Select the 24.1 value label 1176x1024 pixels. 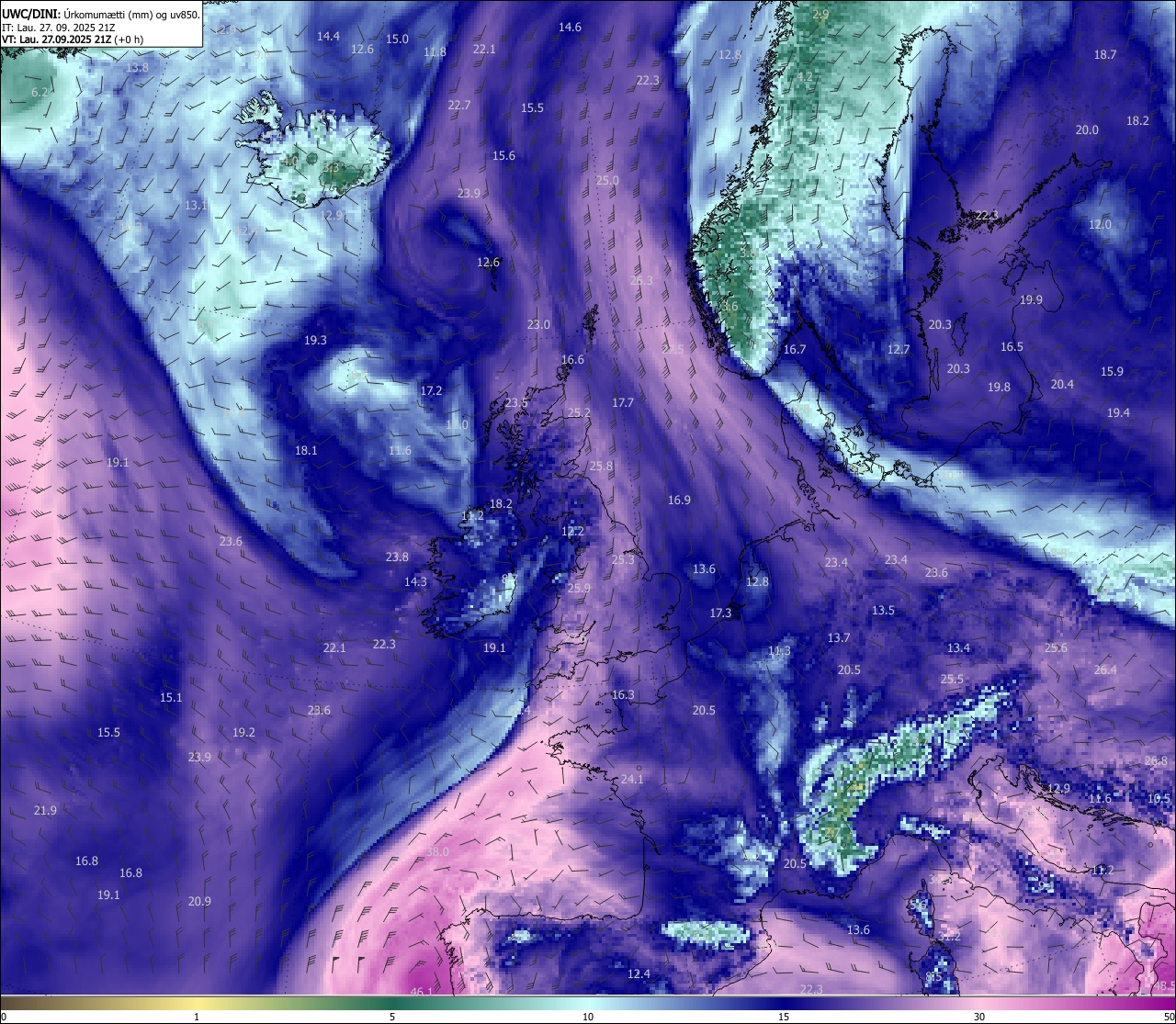pos(632,779)
